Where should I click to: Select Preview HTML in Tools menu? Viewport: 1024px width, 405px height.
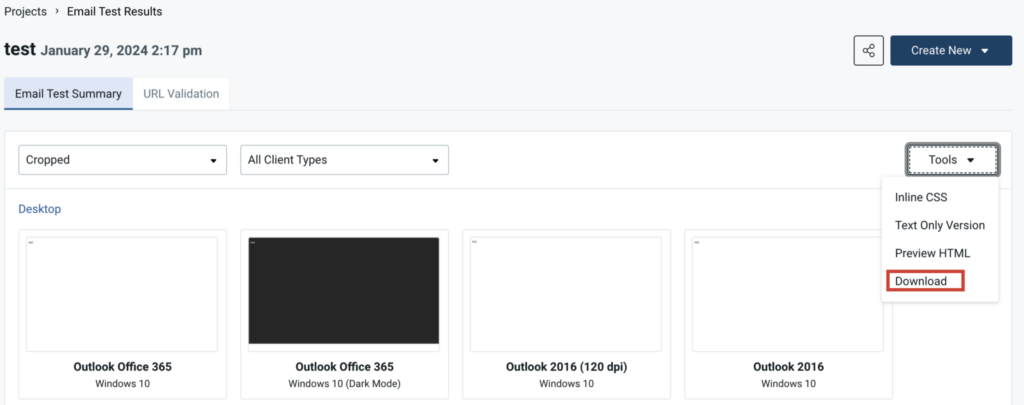tap(933, 253)
